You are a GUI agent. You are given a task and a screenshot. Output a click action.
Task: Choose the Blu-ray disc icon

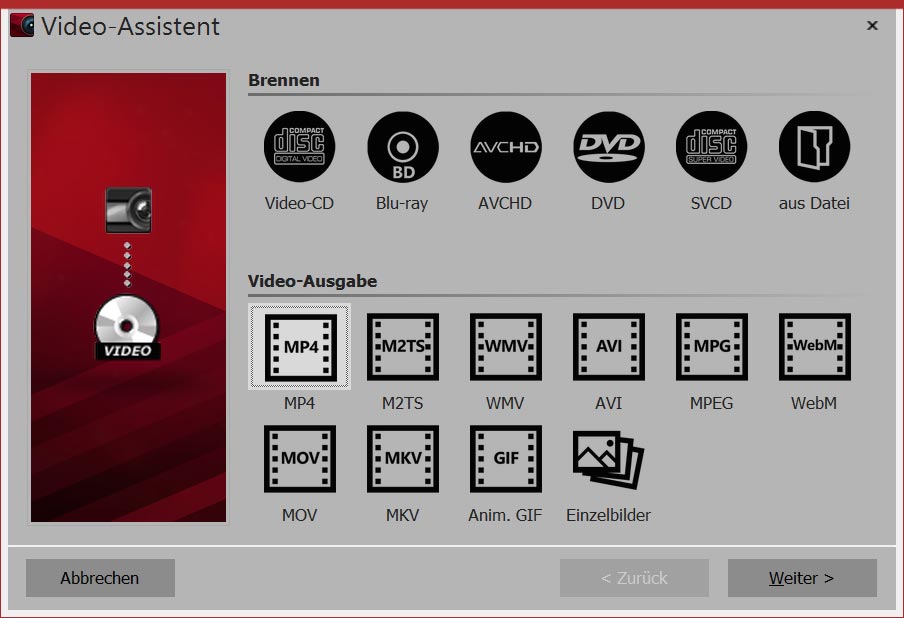tap(402, 147)
